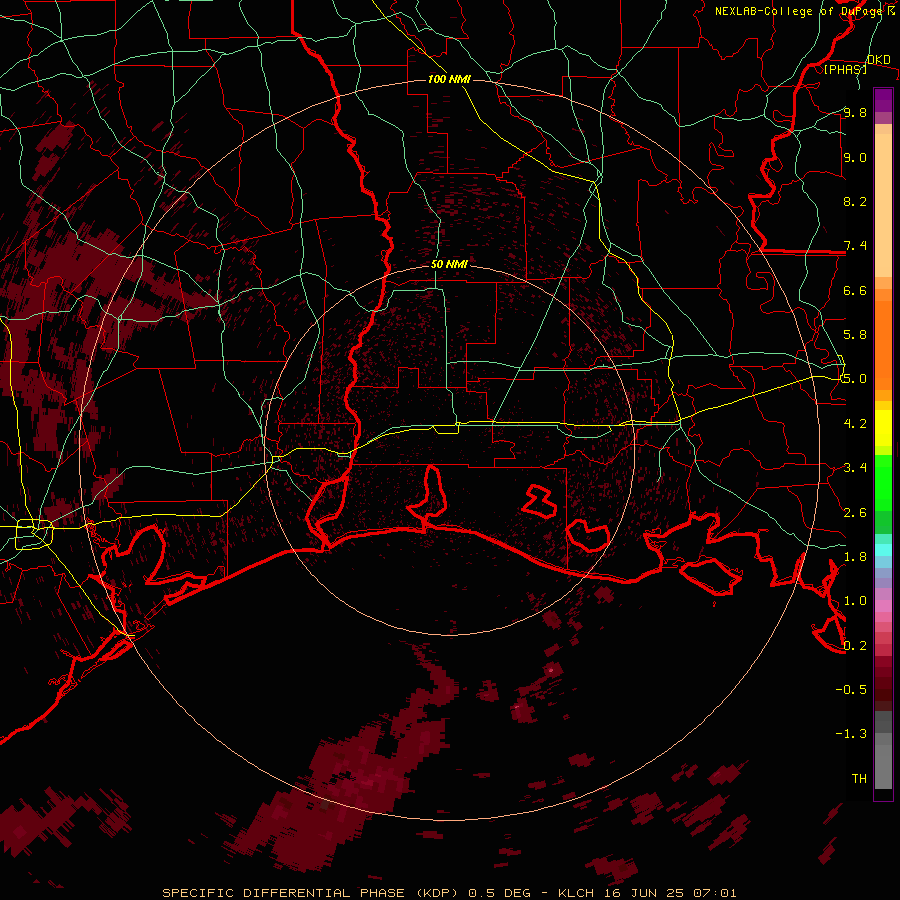Click the TH label on the scale
Image resolution: width=900 pixels, height=900 pixels.
point(859,779)
